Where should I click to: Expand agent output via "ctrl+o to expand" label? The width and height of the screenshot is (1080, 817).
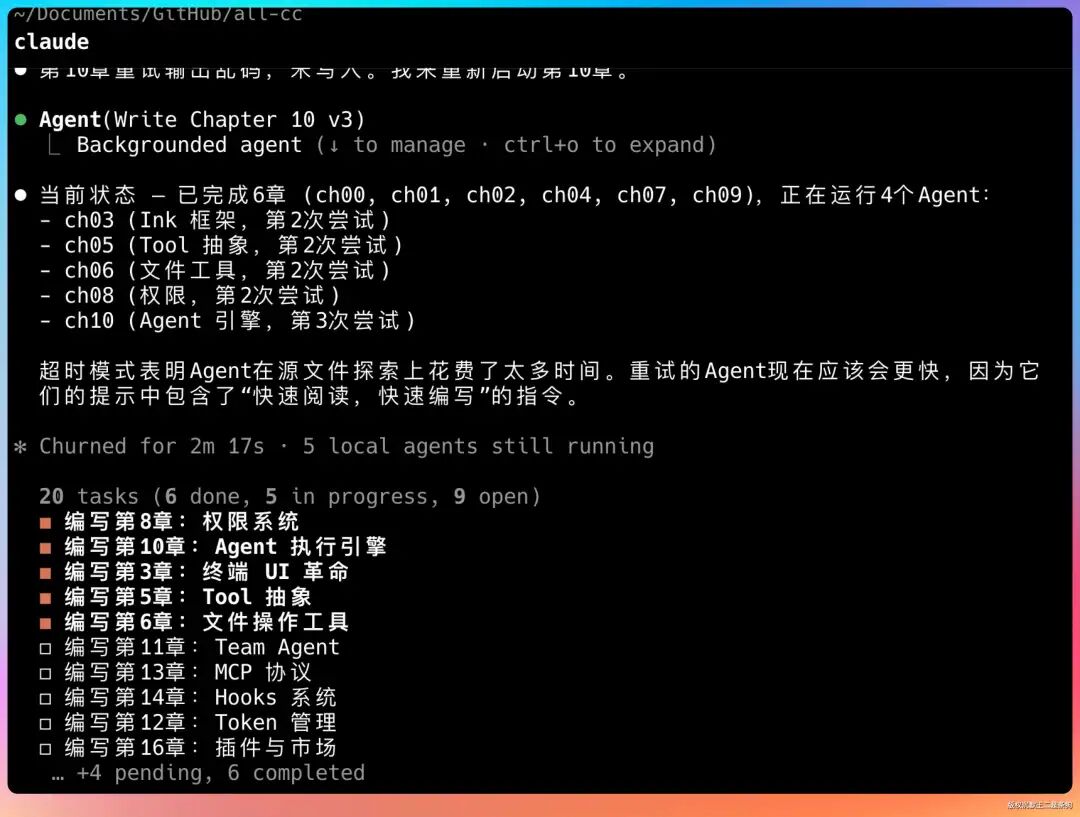tap(605, 145)
